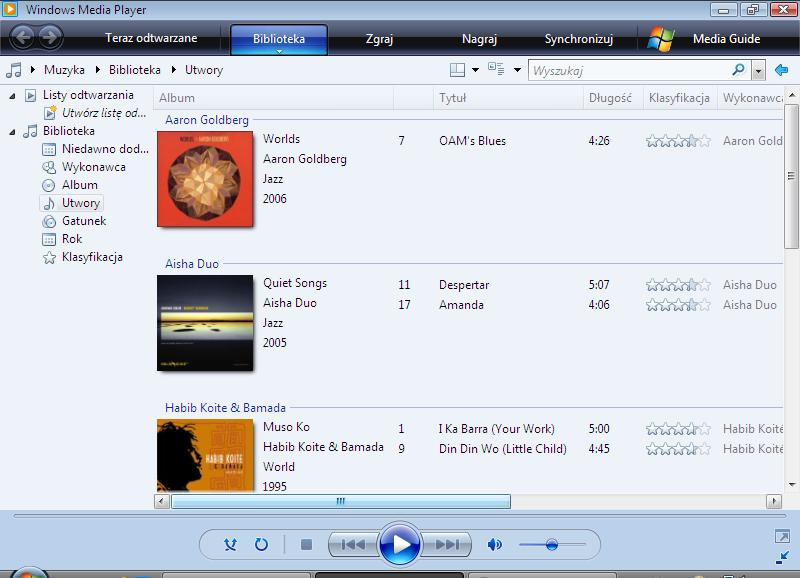Viewport: 800px width, 578px height.
Task: Expand breadcrumb arrow before Biblioteka
Action: (x=97, y=69)
